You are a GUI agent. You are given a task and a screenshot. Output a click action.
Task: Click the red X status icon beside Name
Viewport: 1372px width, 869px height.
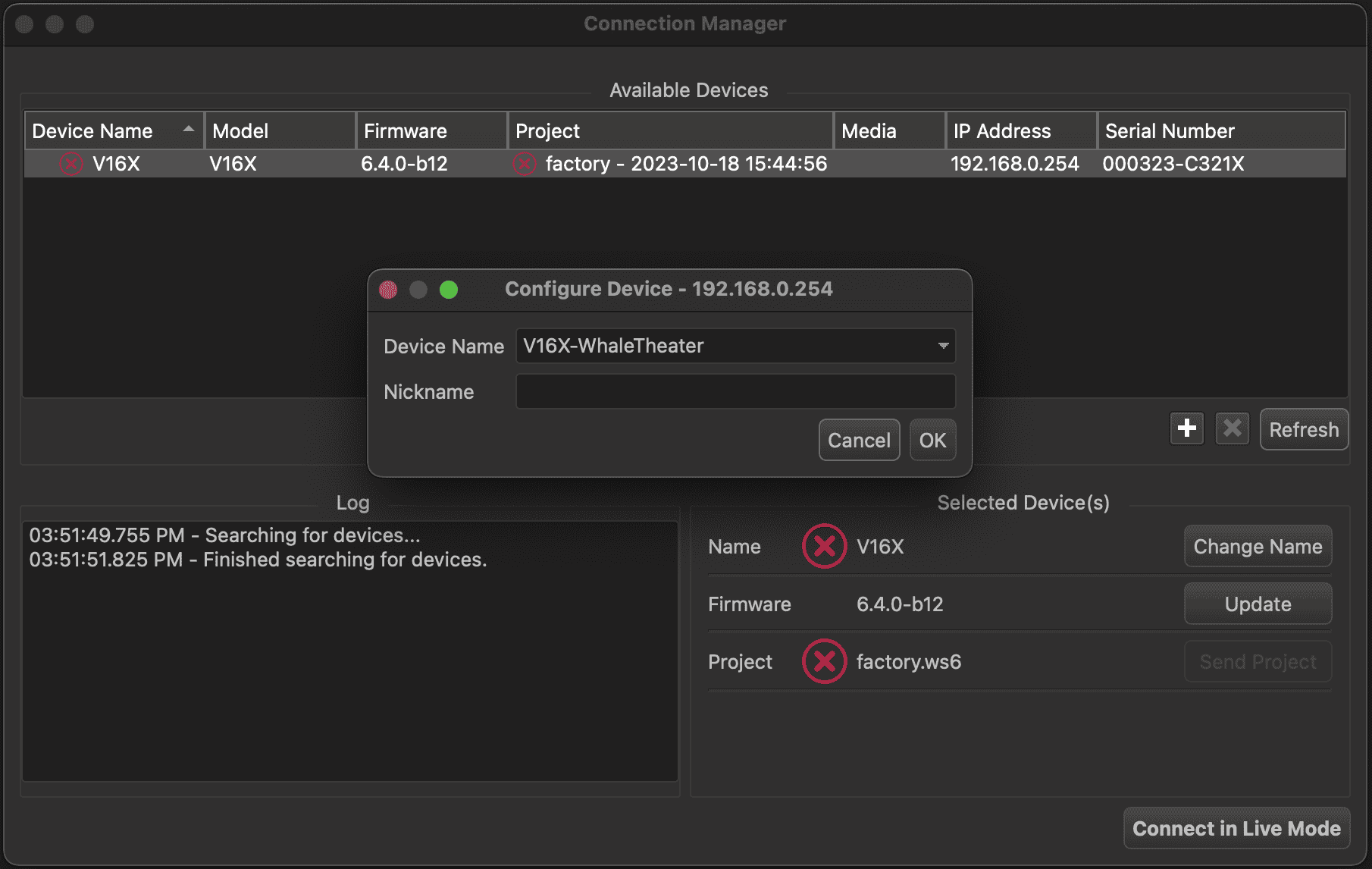coord(824,546)
